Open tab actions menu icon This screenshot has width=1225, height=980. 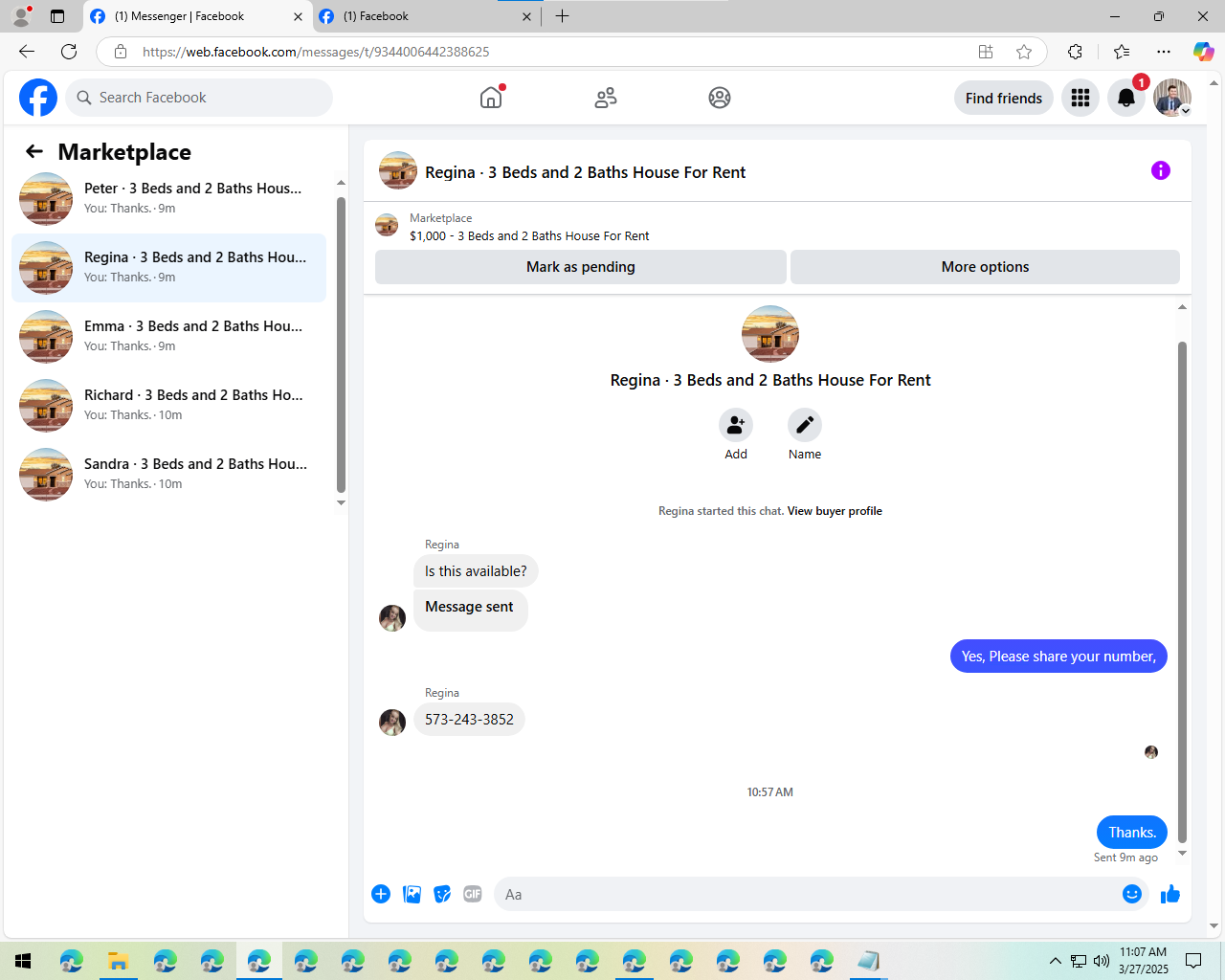(x=57, y=16)
